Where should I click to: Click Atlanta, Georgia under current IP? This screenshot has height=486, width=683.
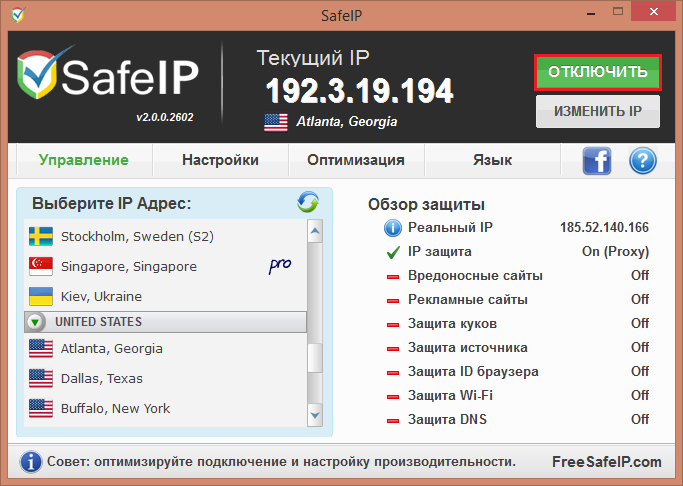(347, 122)
